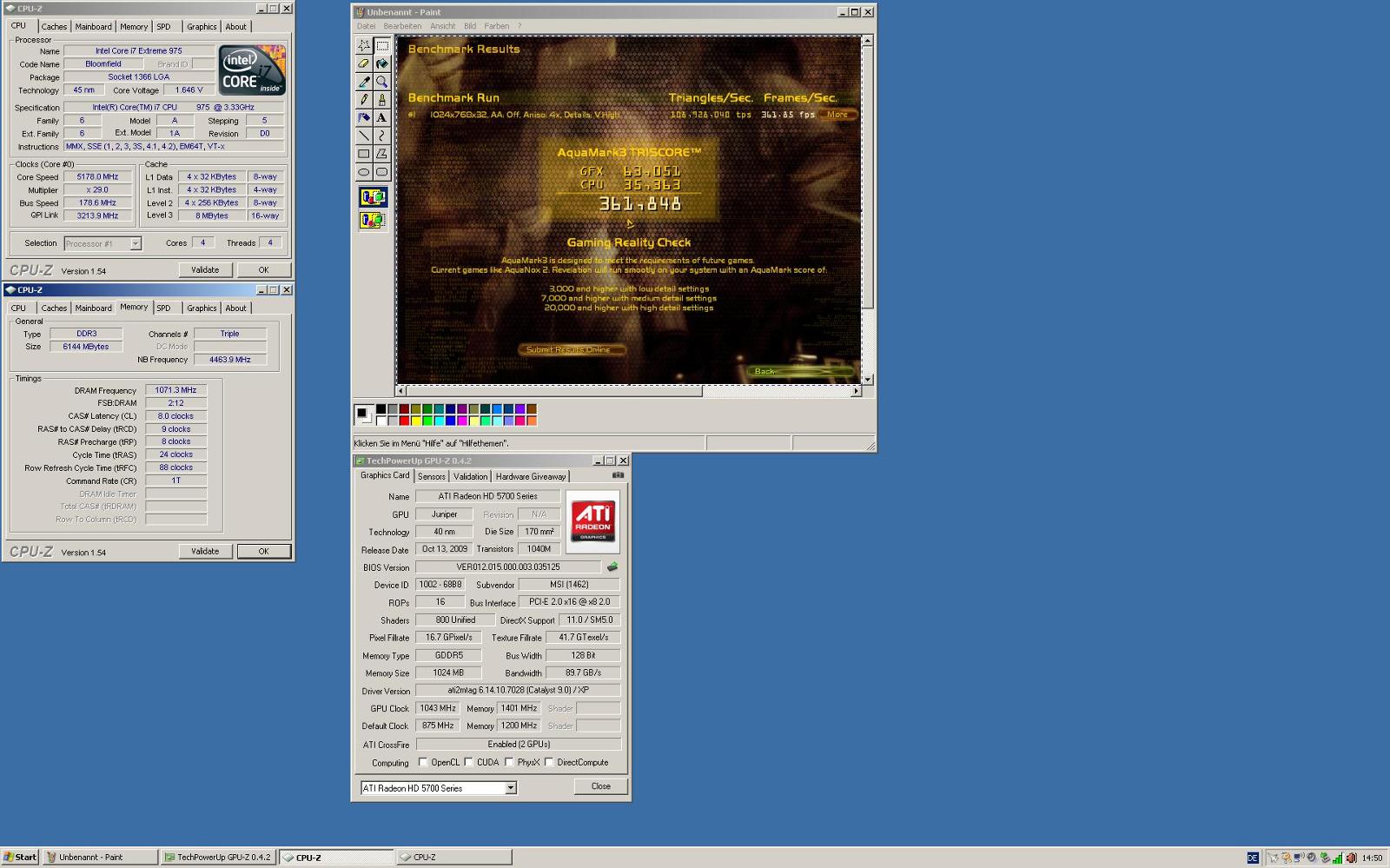Click the BIOS save icon in GPU-Z
Screen dimensions: 1390x868
(x=612, y=567)
